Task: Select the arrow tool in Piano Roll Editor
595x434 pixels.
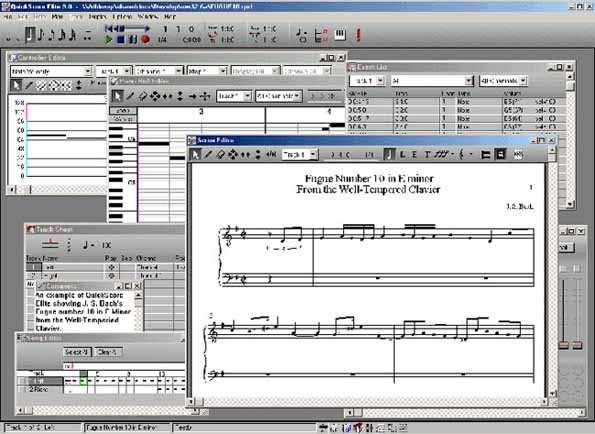Action: tap(117, 96)
